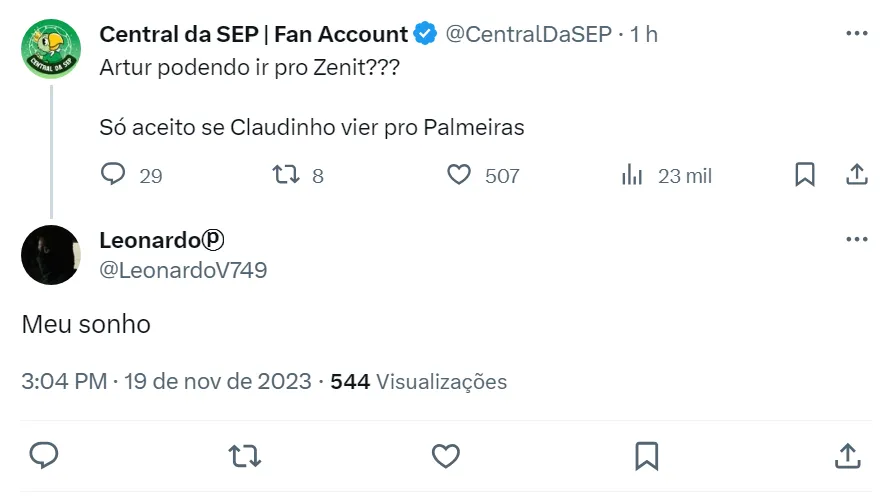Open more options for Leonardo's tweet
The width and height of the screenshot is (885, 500).
[x=856, y=240]
